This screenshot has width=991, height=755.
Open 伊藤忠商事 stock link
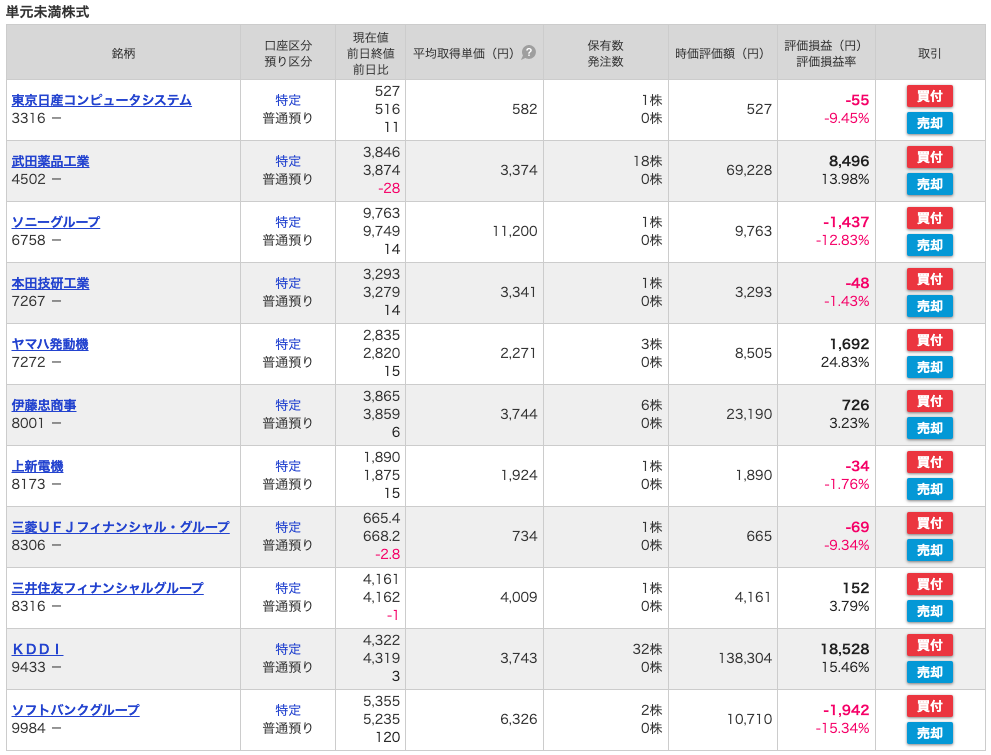[44, 405]
